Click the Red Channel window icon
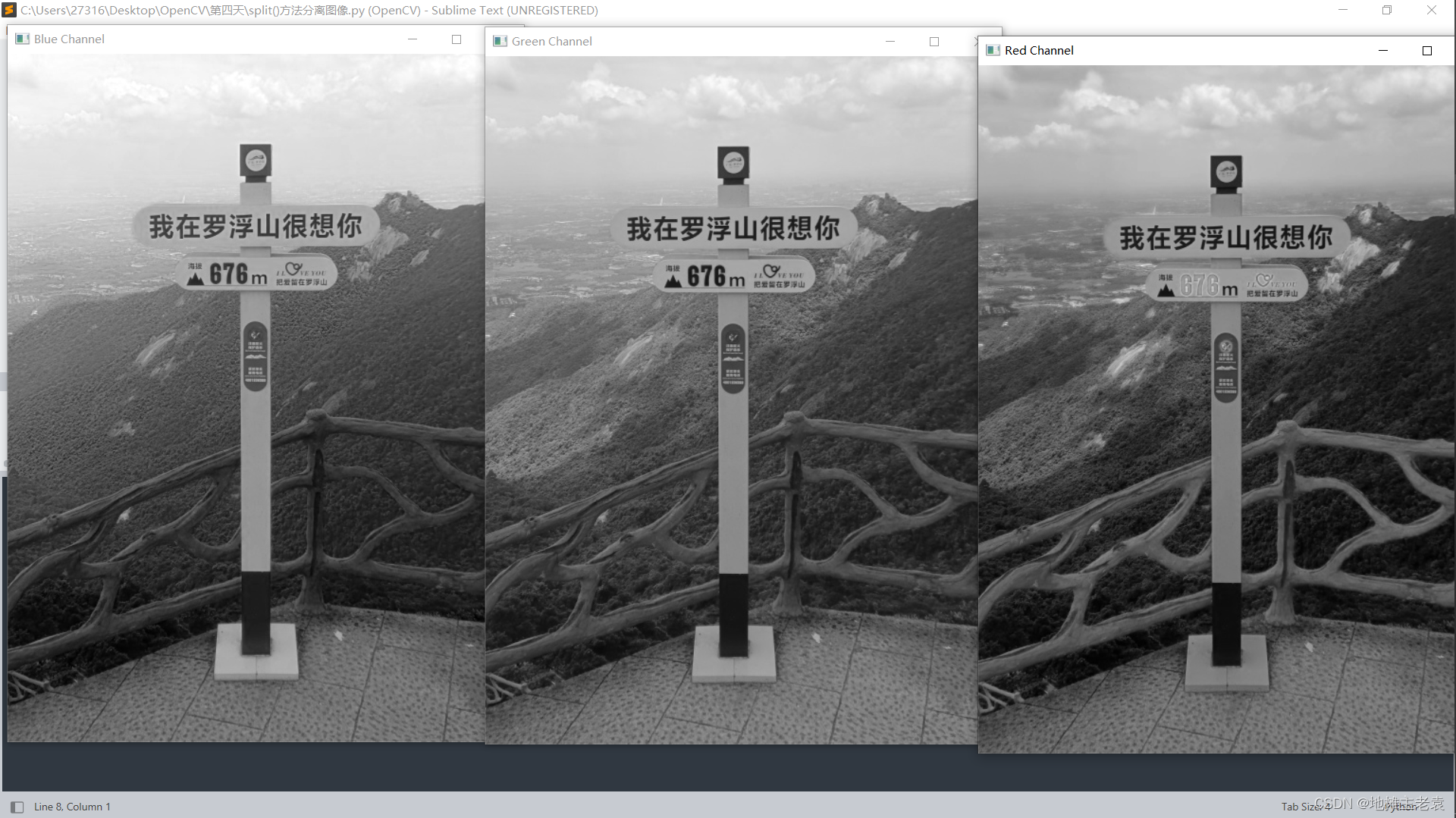The width and height of the screenshot is (1456, 818). 993,50
